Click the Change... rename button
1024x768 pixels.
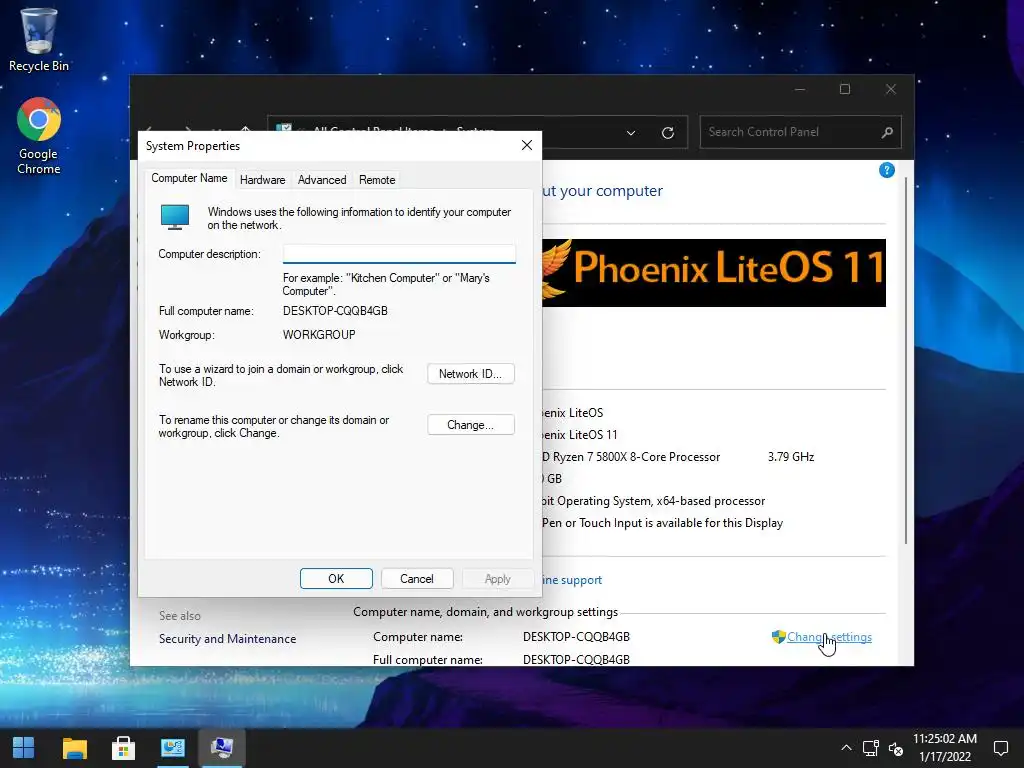471,424
